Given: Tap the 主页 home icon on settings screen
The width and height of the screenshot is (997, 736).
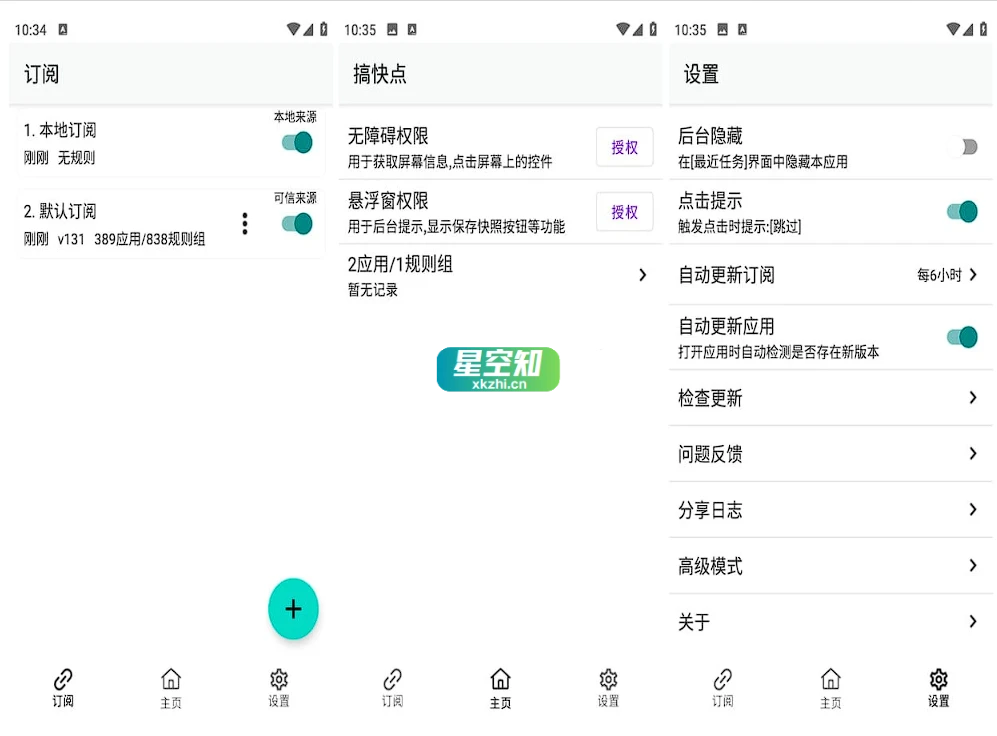Looking at the screenshot, I should tap(829, 687).
